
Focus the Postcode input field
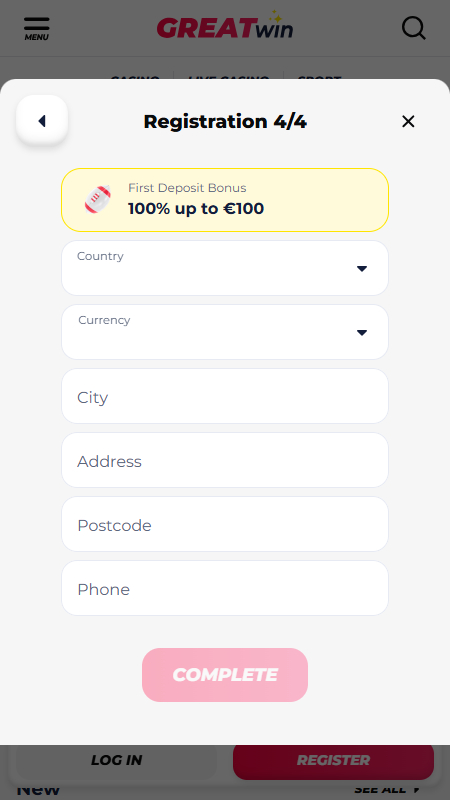point(225,524)
